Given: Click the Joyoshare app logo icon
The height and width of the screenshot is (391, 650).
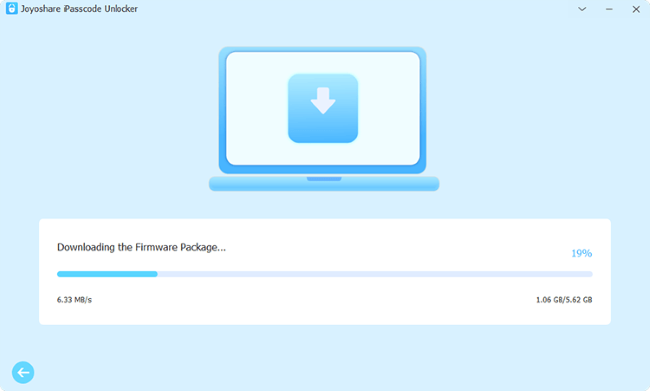Looking at the screenshot, I should coord(12,8).
